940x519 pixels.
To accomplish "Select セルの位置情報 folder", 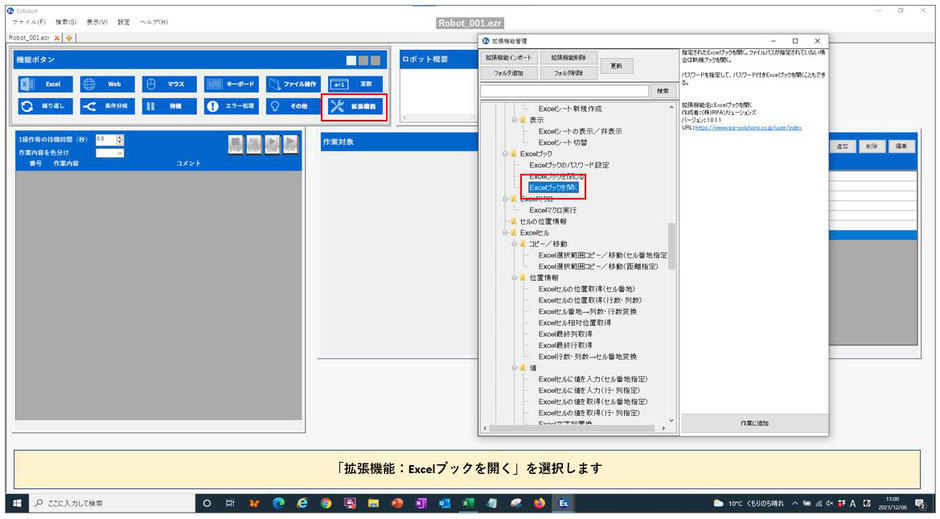I will 543,222.
